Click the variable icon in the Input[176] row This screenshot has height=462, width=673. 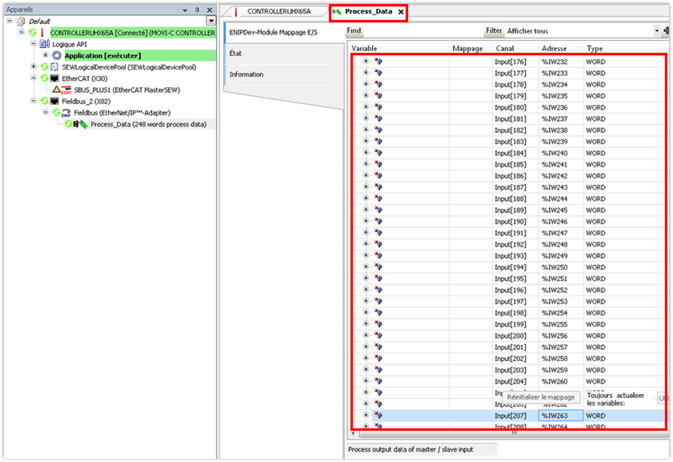click(x=379, y=62)
